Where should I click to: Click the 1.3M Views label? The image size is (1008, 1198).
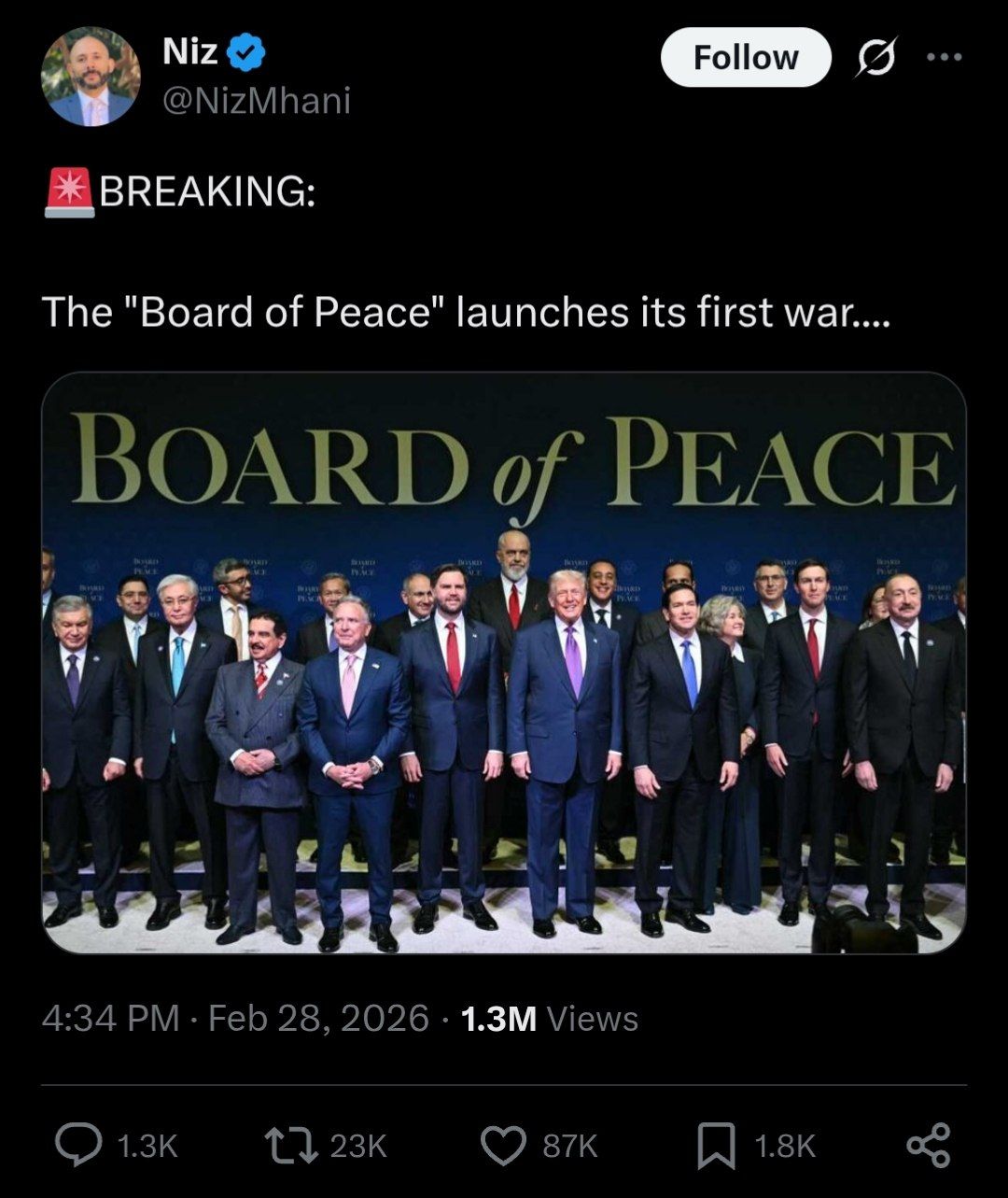(550, 1018)
